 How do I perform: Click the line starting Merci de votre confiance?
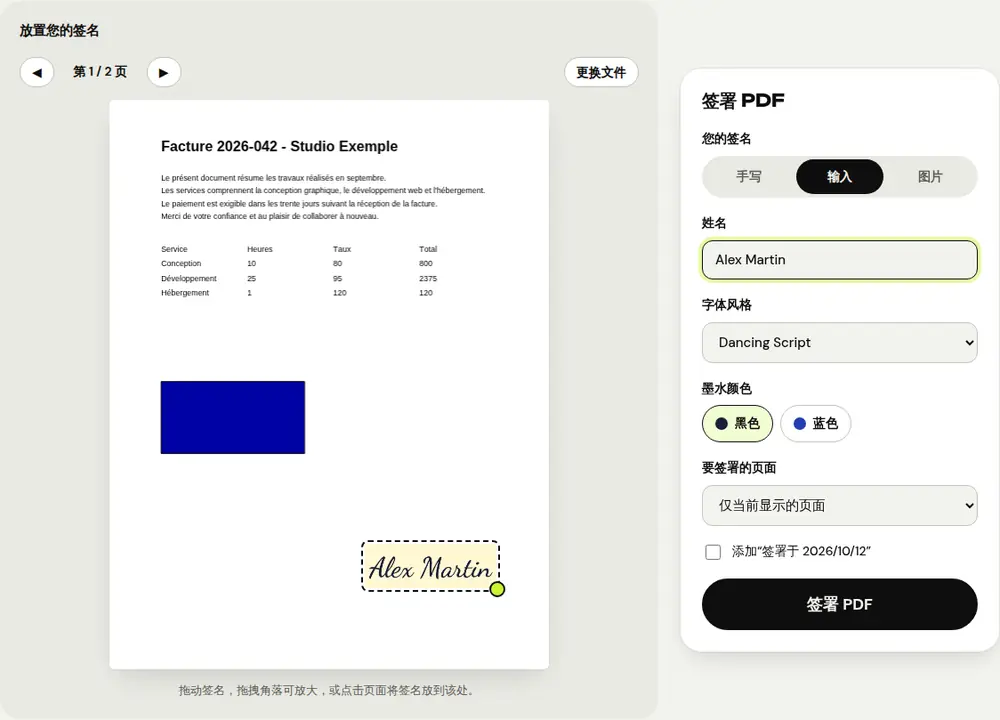pos(270,216)
